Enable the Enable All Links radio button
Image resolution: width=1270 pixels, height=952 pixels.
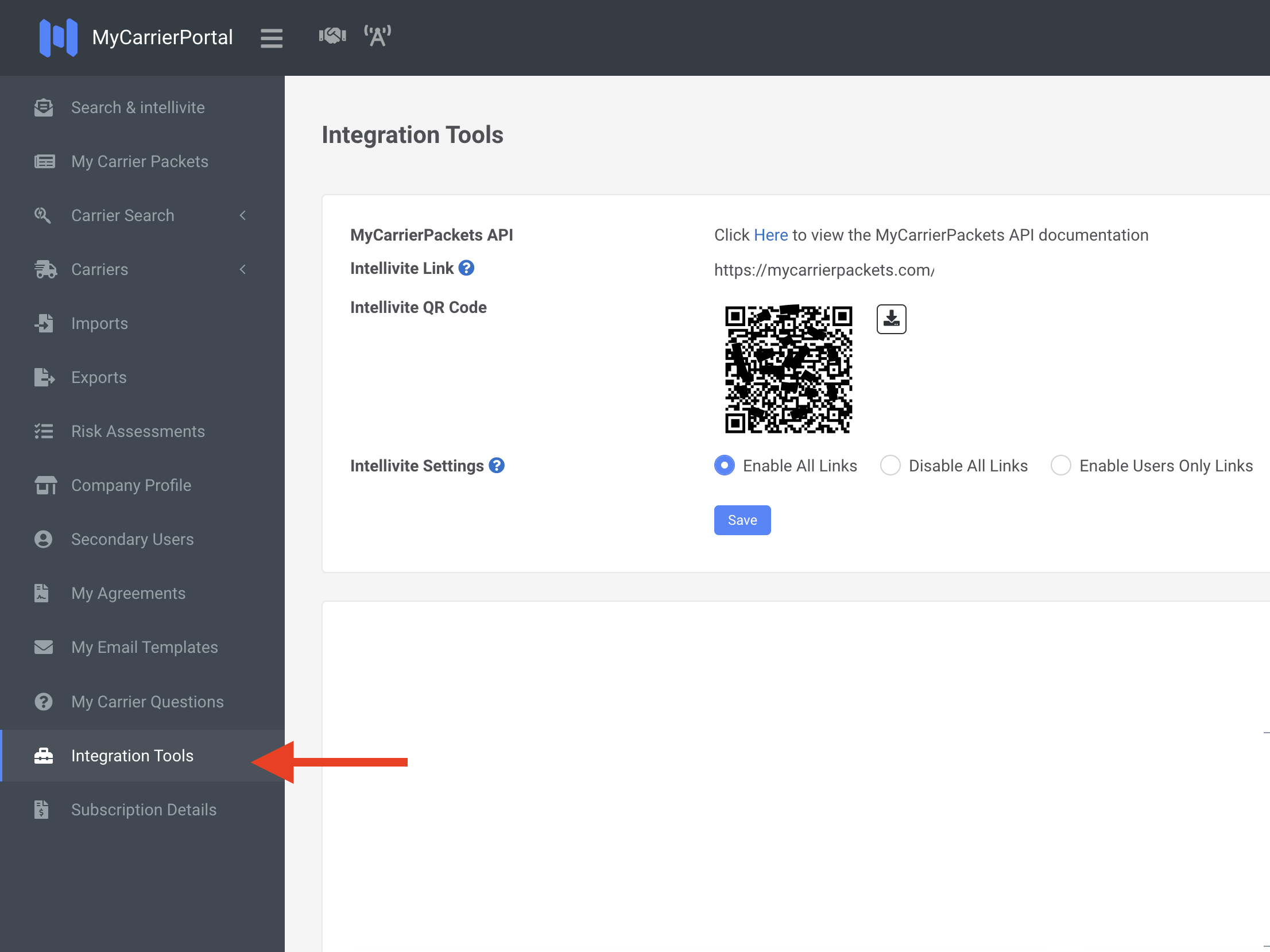pos(723,464)
